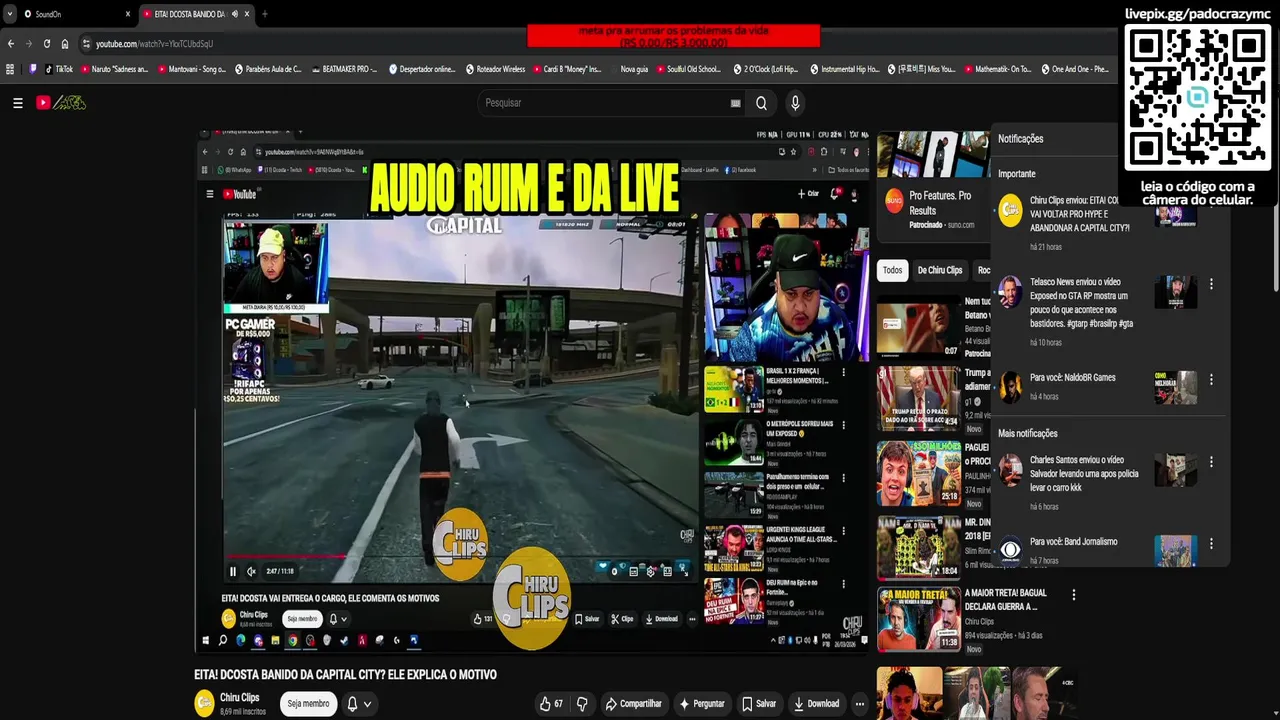Screen dimensions: 1280x720
Task: Save video with the Salvar button
Action: 759,704
